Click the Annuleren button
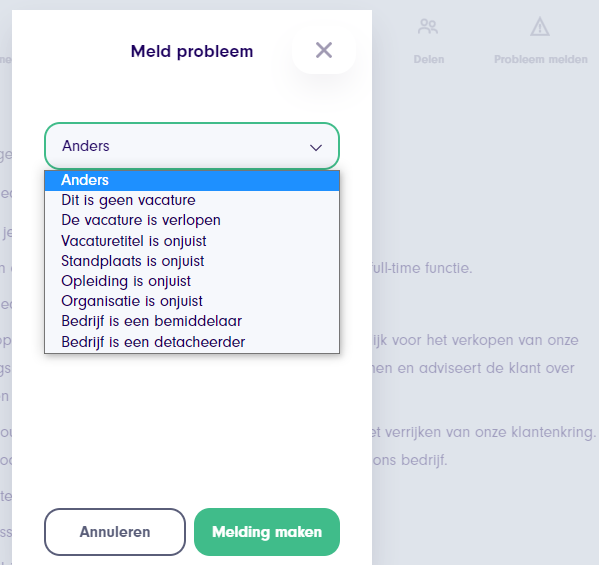Viewport: 599px width, 565px height. (115, 532)
